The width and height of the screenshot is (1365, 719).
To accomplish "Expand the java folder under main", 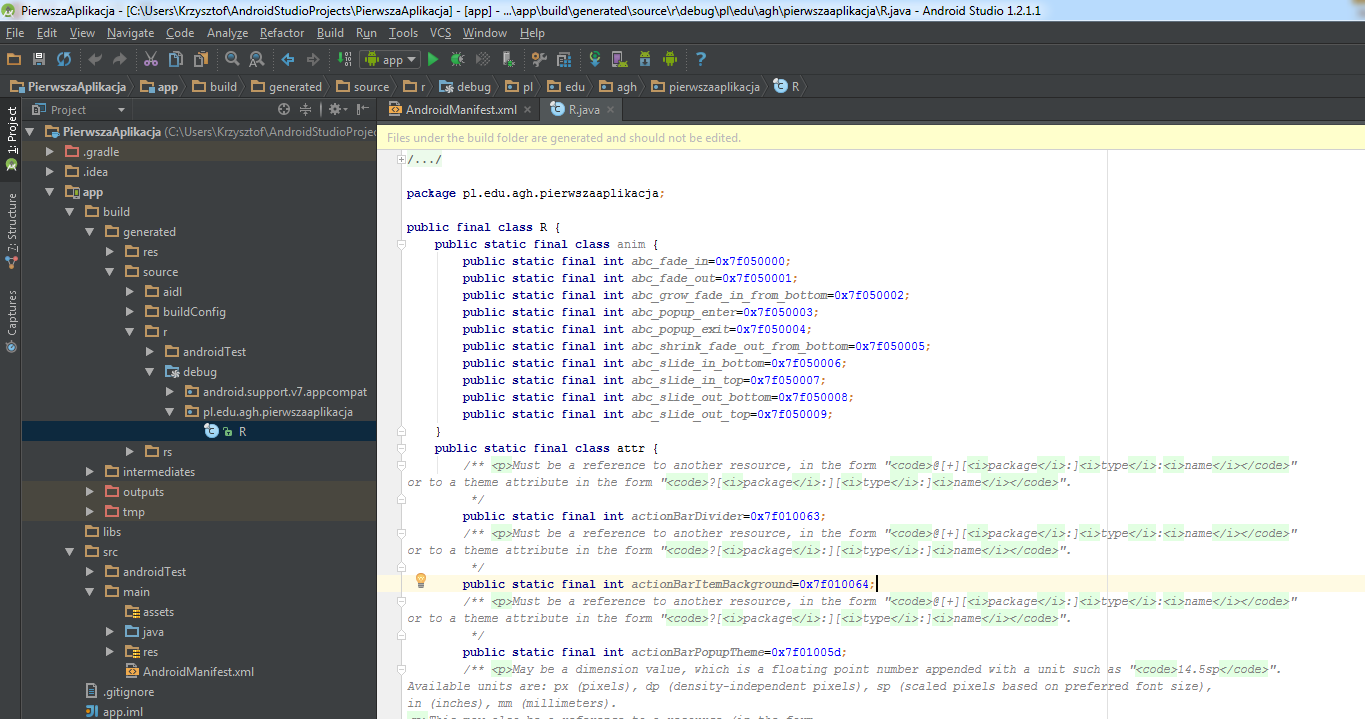I will click(110, 632).
